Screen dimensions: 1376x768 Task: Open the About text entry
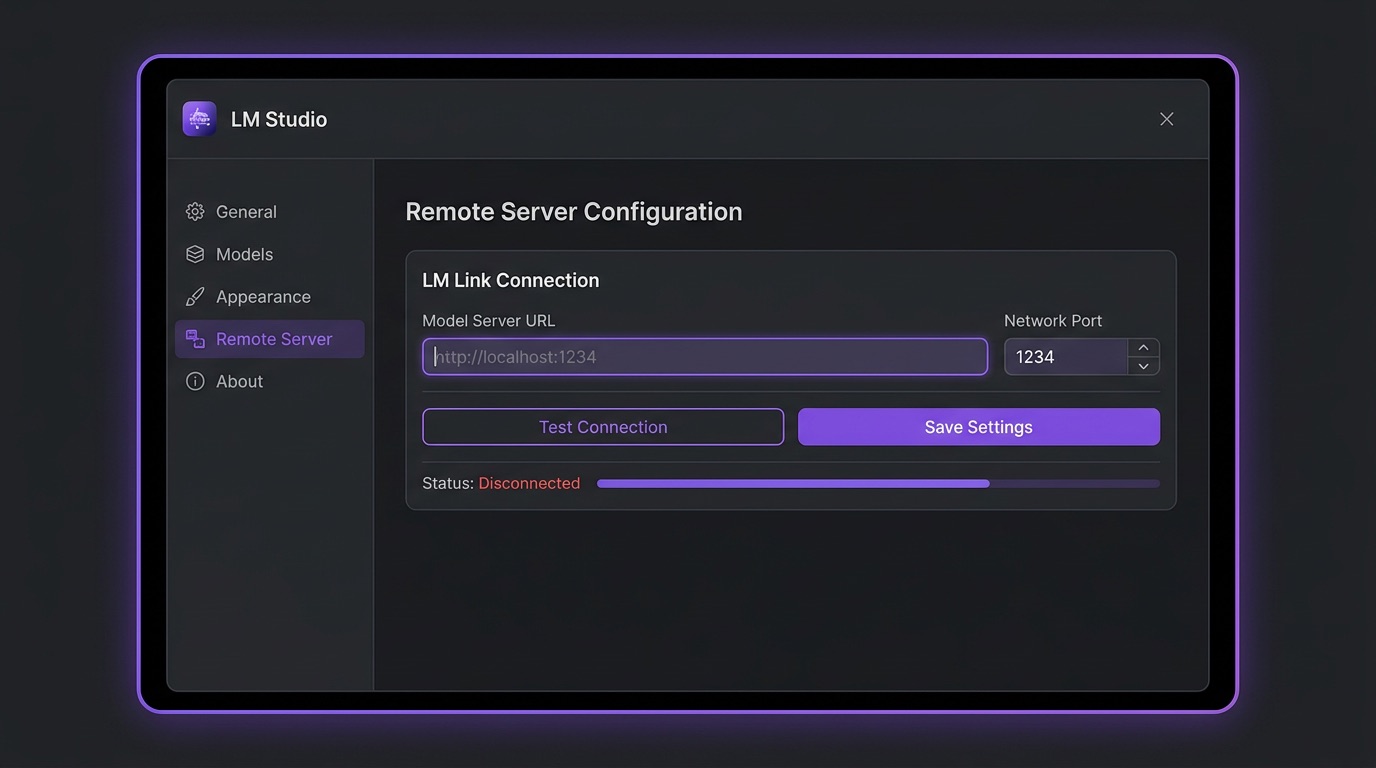(x=239, y=381)
